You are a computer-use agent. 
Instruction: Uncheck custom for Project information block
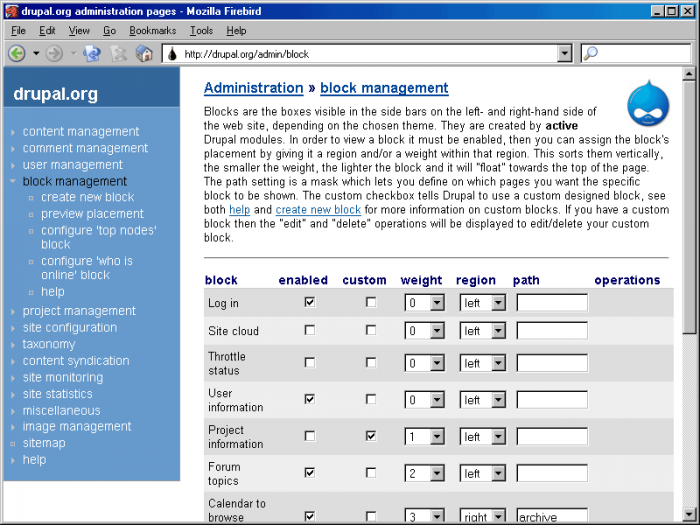371,436
